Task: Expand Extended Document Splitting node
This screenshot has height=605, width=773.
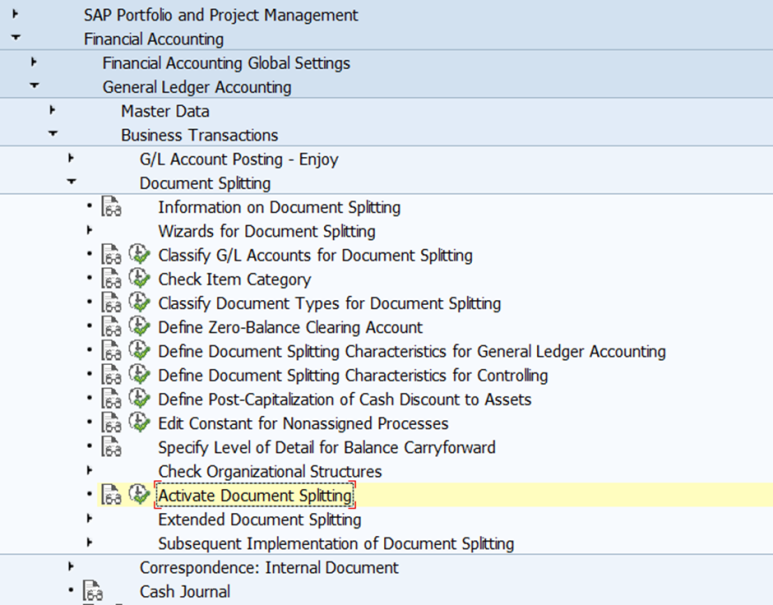Action: (89, 518)
